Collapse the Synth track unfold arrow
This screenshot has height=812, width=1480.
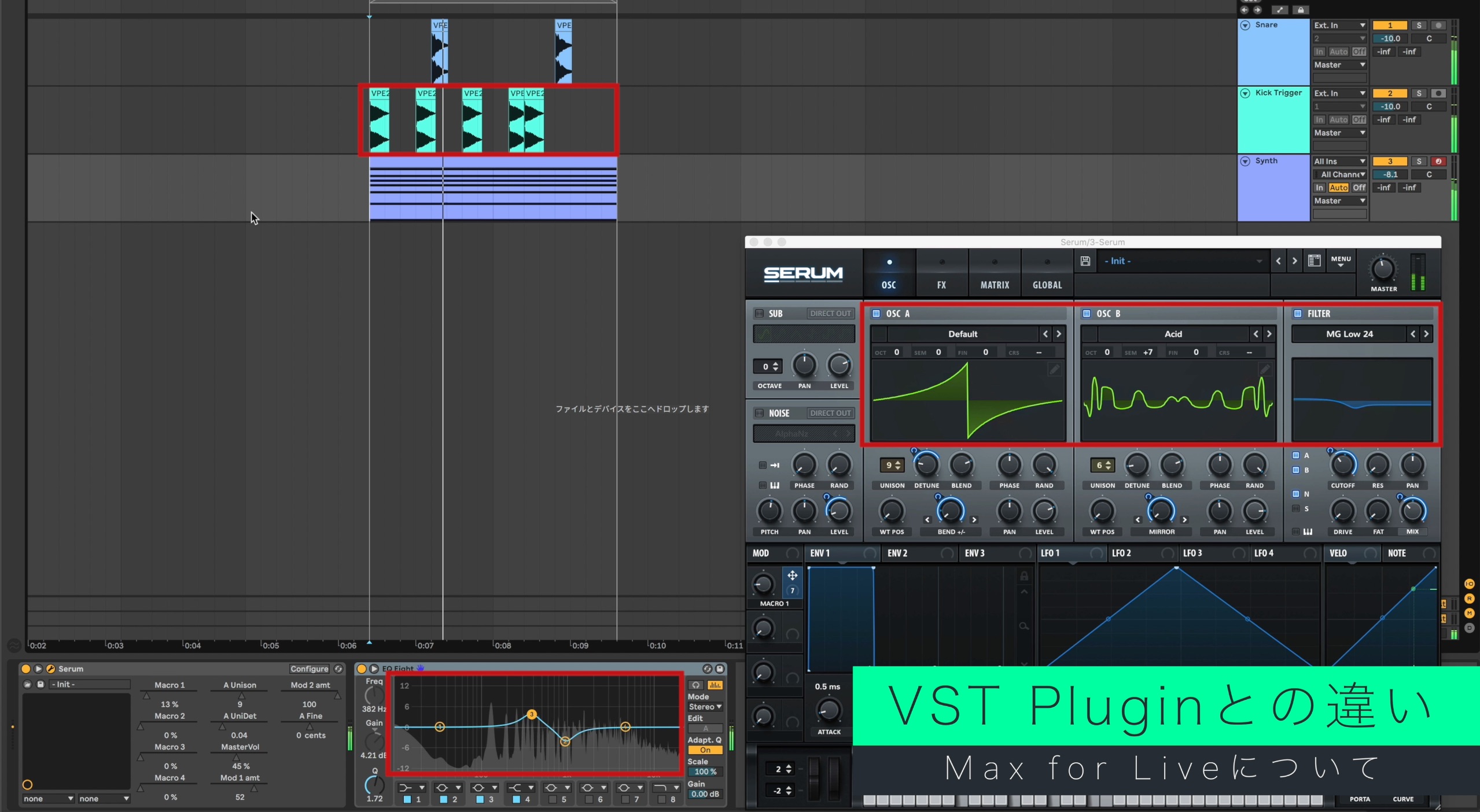pos(1245,161)
